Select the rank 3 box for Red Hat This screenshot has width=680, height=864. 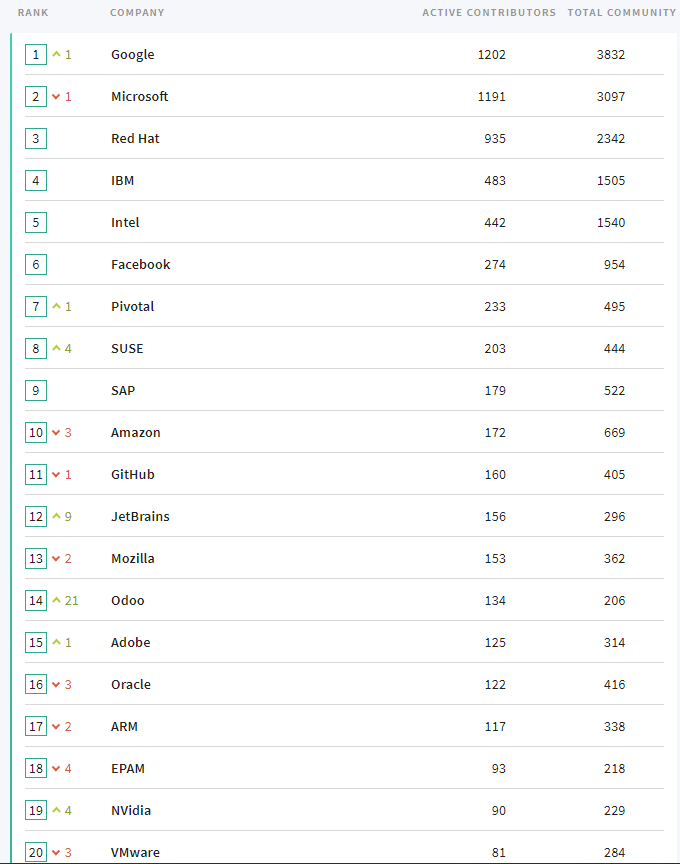(36, 138)
